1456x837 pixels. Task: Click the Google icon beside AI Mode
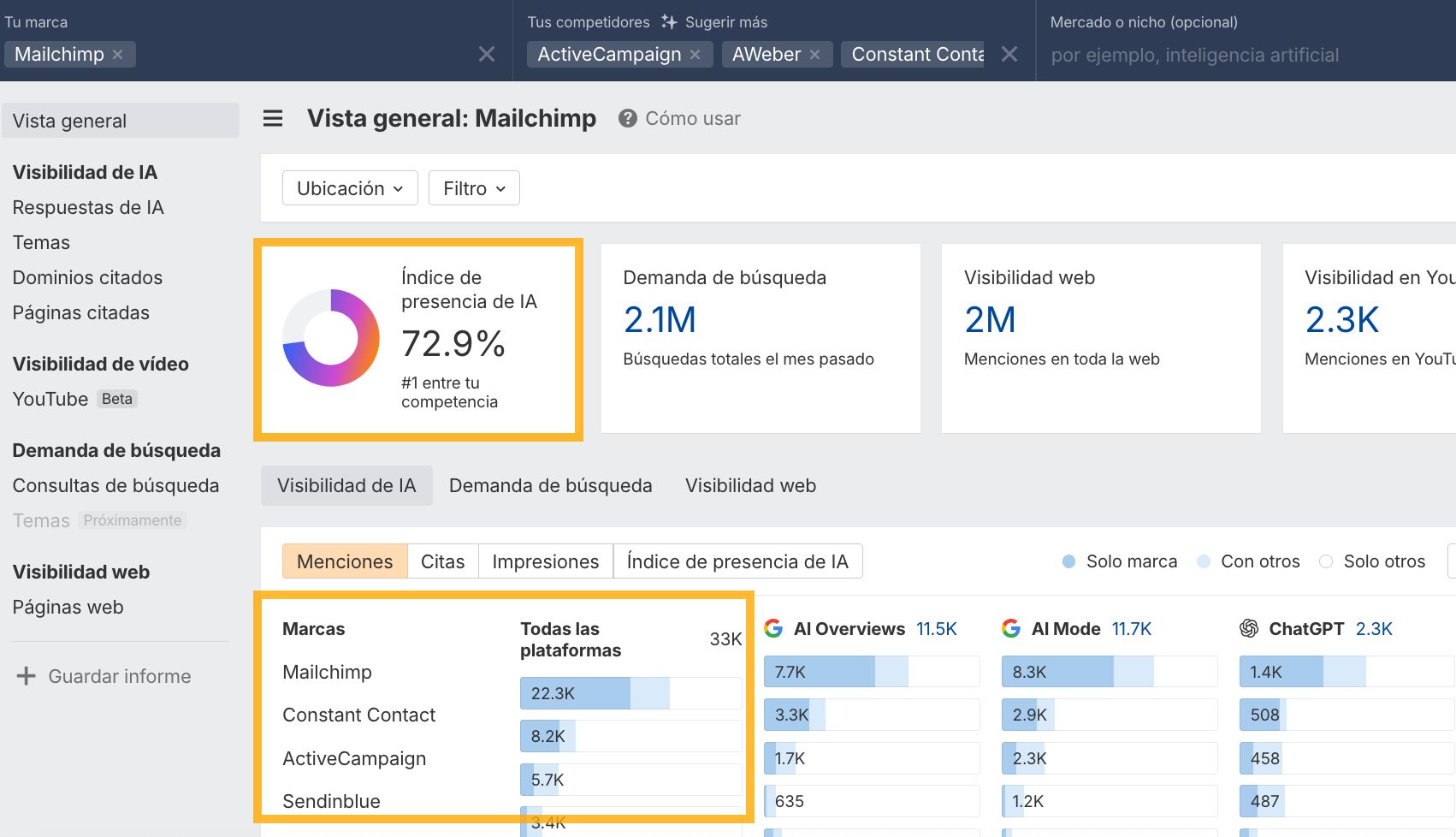point(1011,628)
